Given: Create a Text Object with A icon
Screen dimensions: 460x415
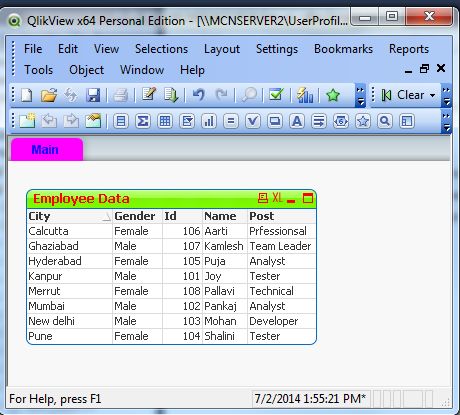Looking at the screenshot, I should (x=297, y=121).
